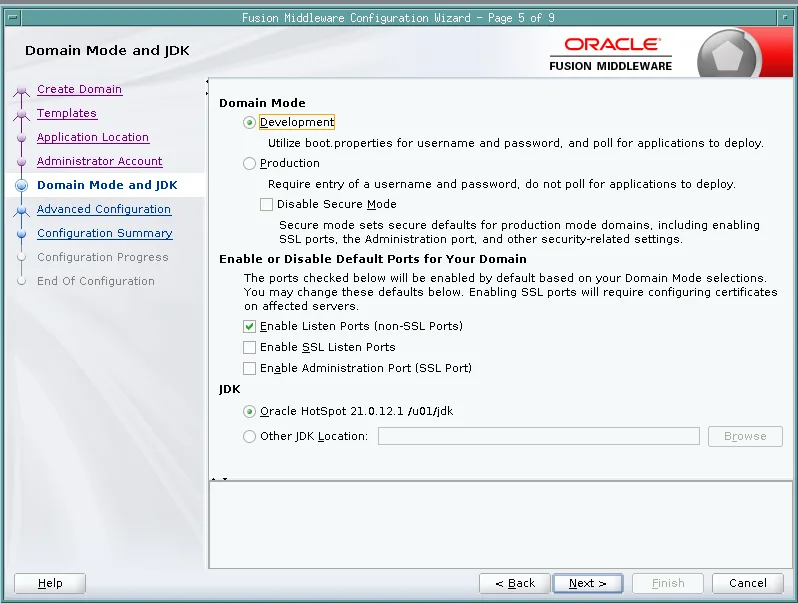This screenshot has width=798, height=603.
Task: Open the window menu icon in title bar
Action: pos(13,18)
